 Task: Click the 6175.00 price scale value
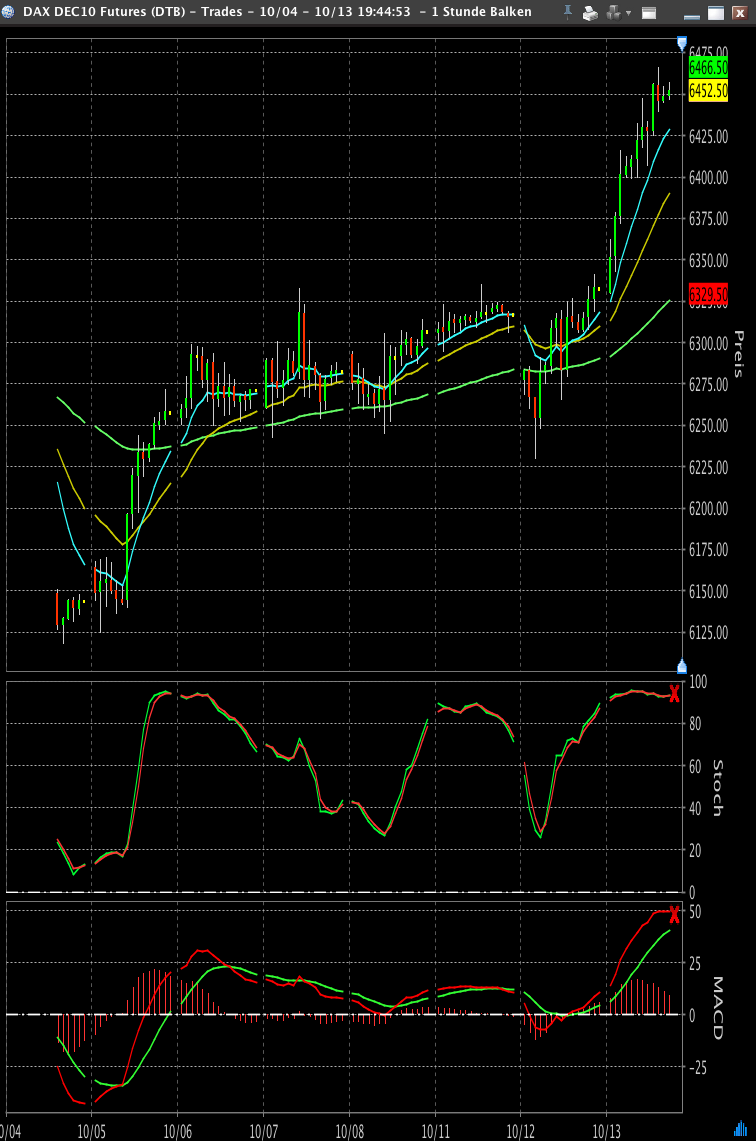708,549
